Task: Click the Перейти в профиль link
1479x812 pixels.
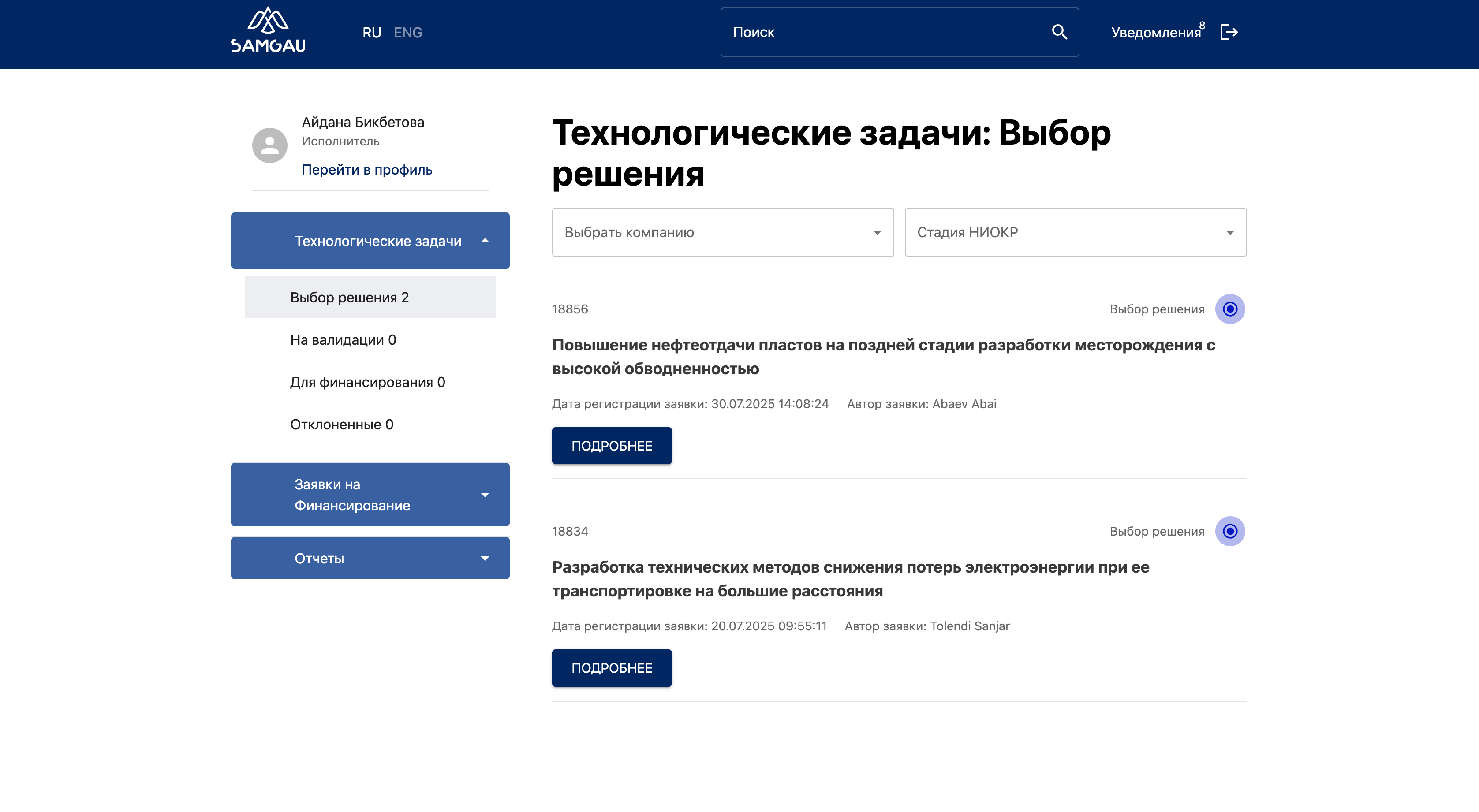Action: 366,170
